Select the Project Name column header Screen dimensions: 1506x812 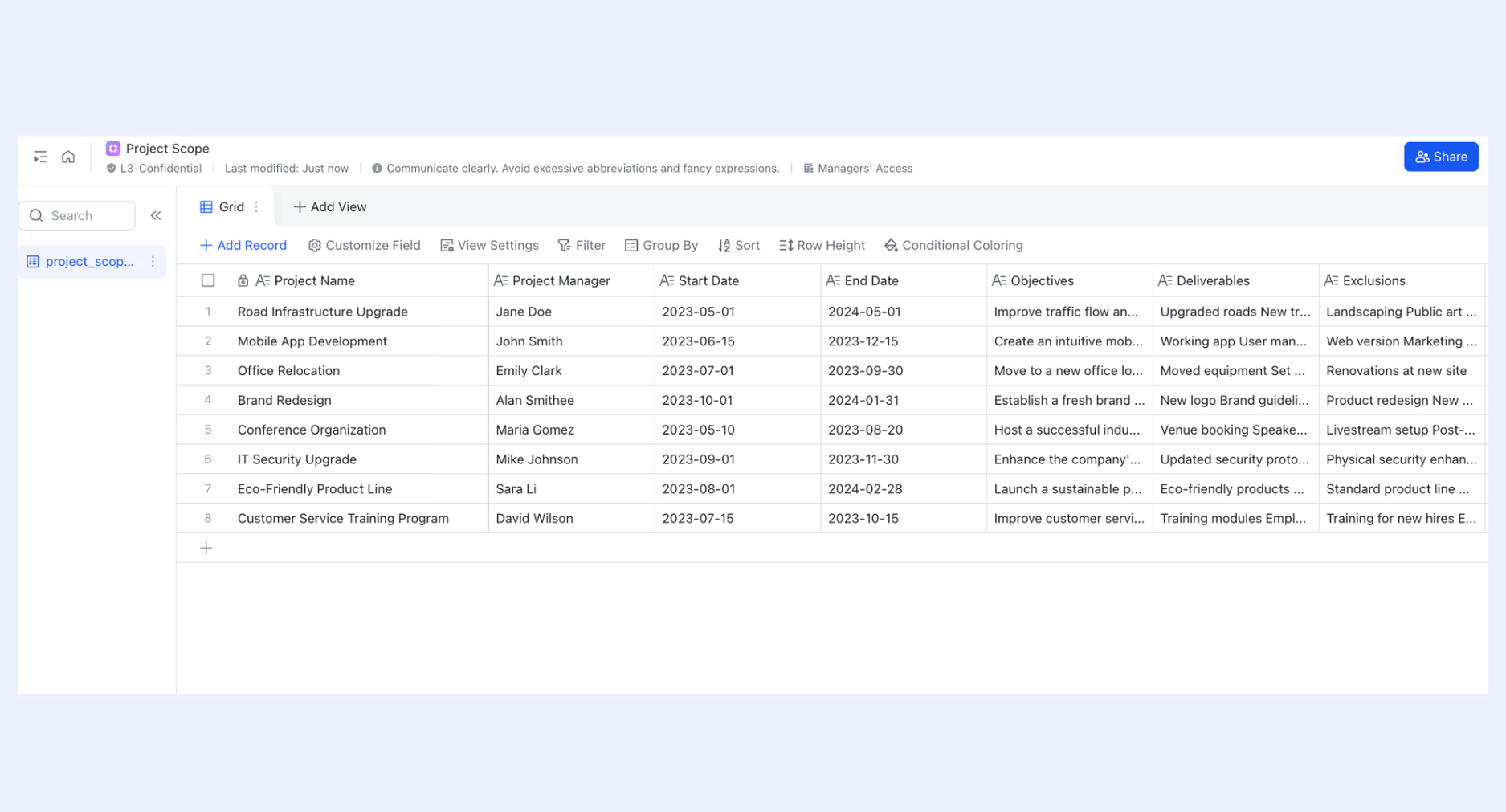tap(332, 280)
